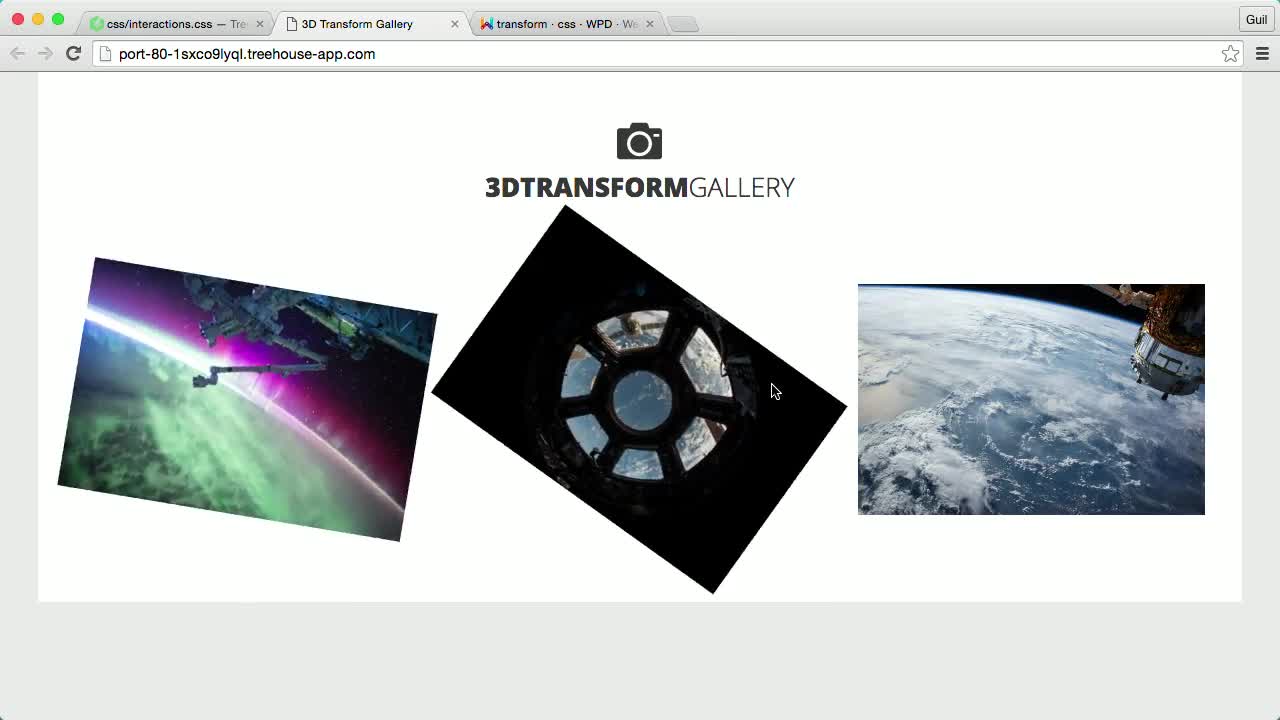Click the forward navigation arrow
Image resolution: width=1280 pixels, height=720 pixels.
[x=45, y=54]
